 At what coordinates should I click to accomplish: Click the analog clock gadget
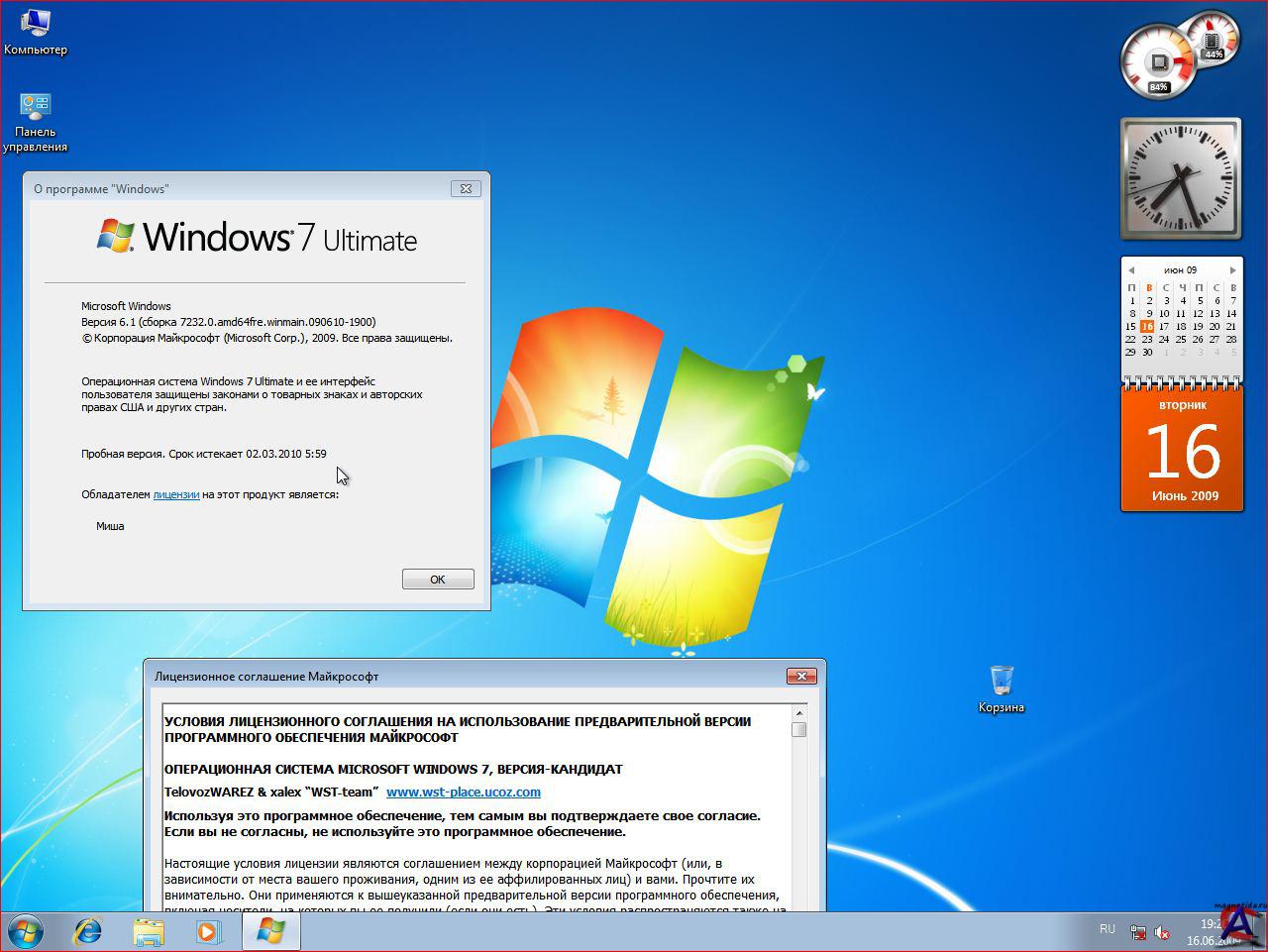coord(1180,179)
